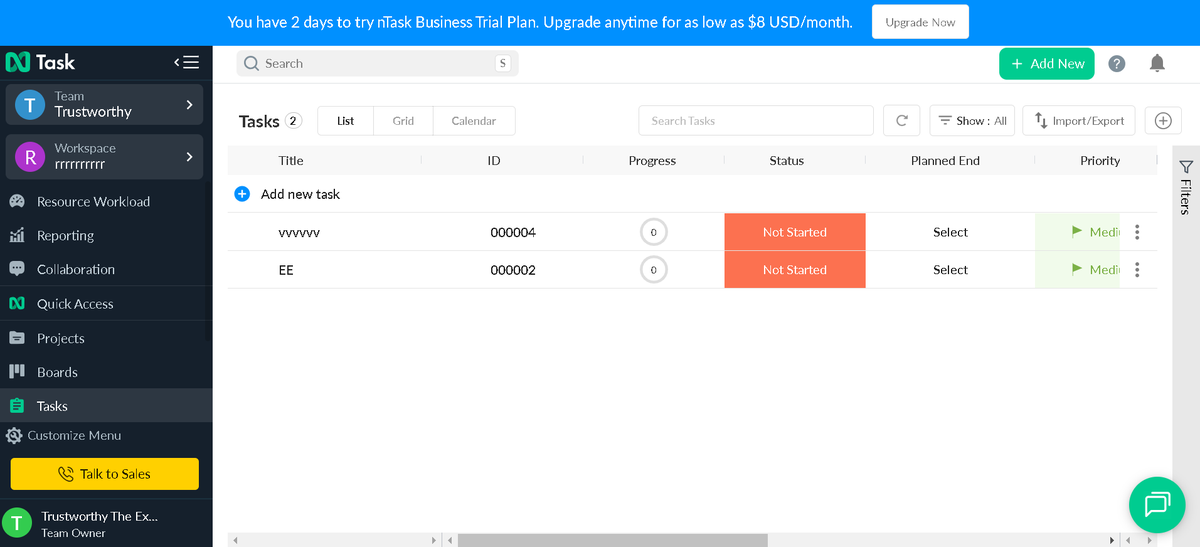Click the nTask logo
This screenshot has height=547, width=1200.
click(x=40, y=62)
